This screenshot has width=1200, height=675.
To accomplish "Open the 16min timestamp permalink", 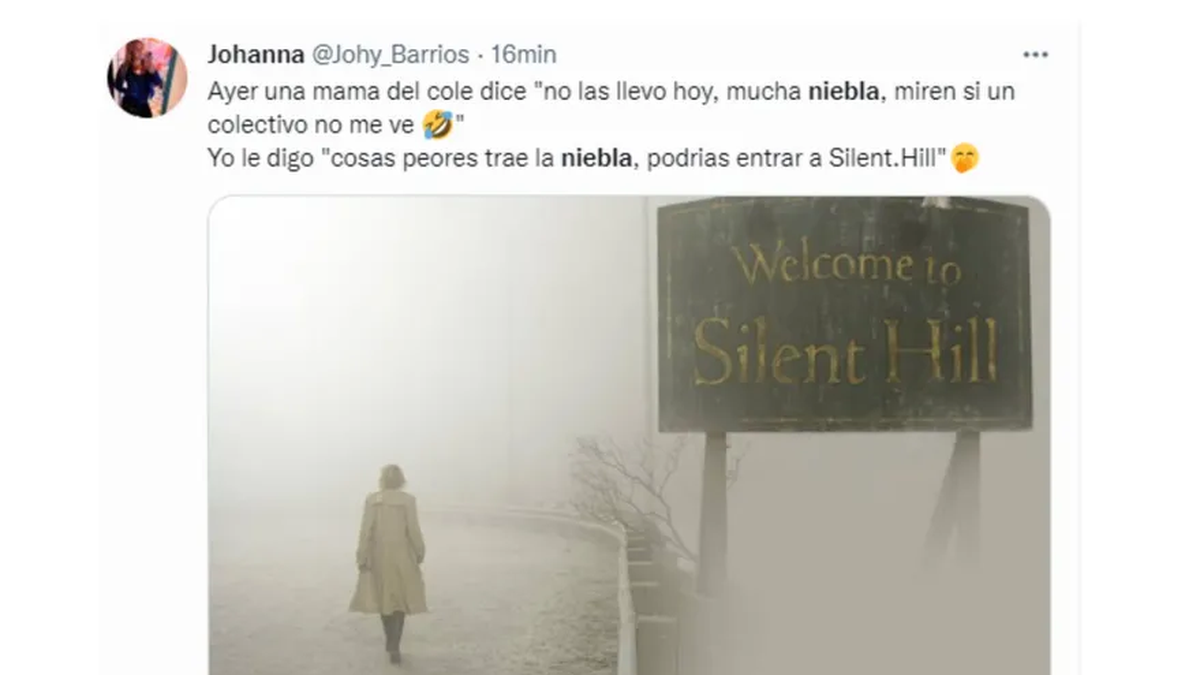I will coord(523,54).
